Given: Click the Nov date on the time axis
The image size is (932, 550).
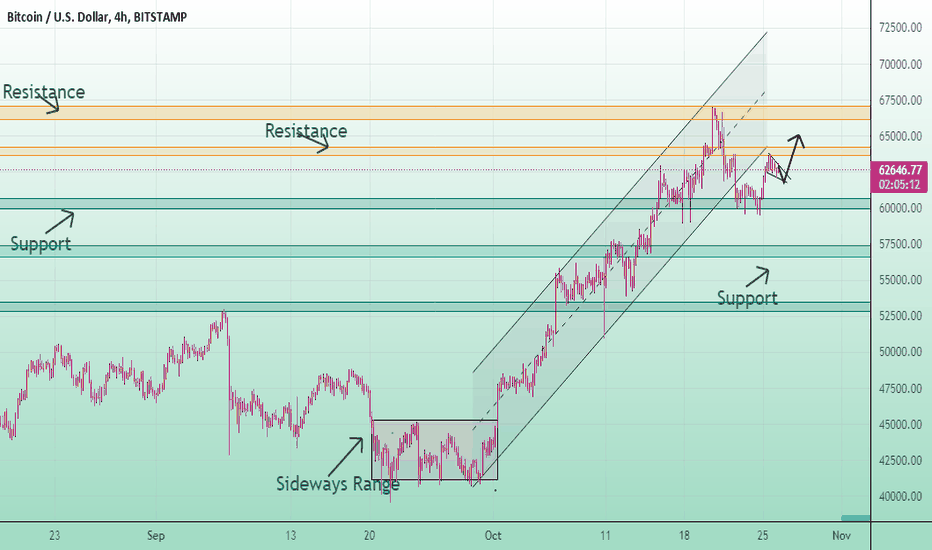Looking at the screenshot, I should point(841,536).
